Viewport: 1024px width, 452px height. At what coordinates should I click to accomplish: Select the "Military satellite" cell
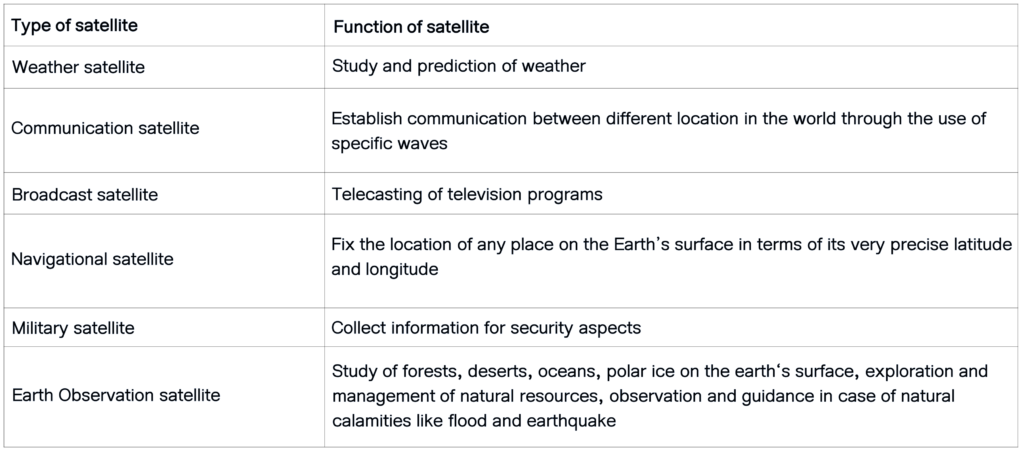point(164,327)
